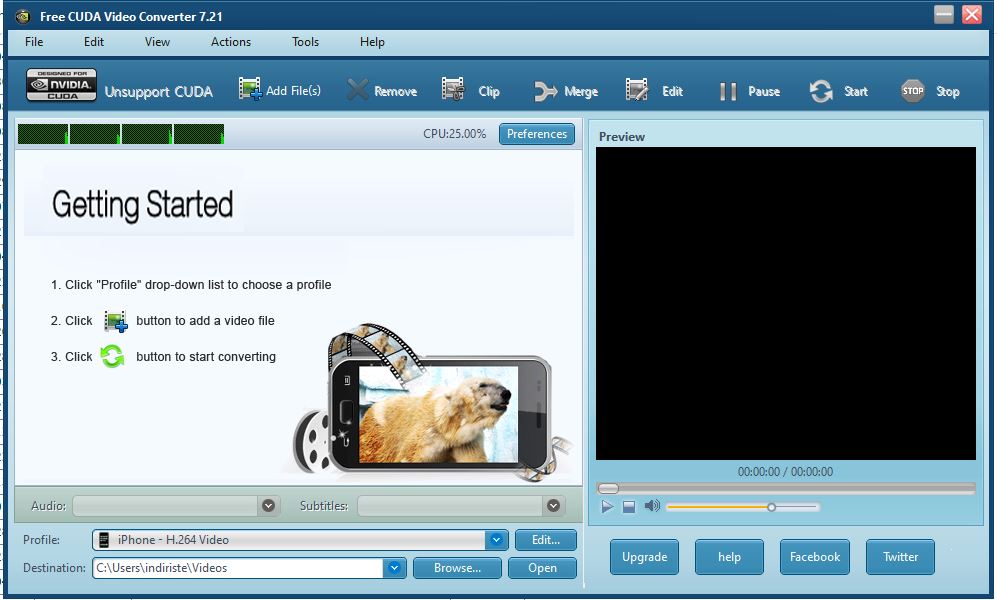Open the Help menu
Viewport: 997px width, 600px height.
click(372, 42)
